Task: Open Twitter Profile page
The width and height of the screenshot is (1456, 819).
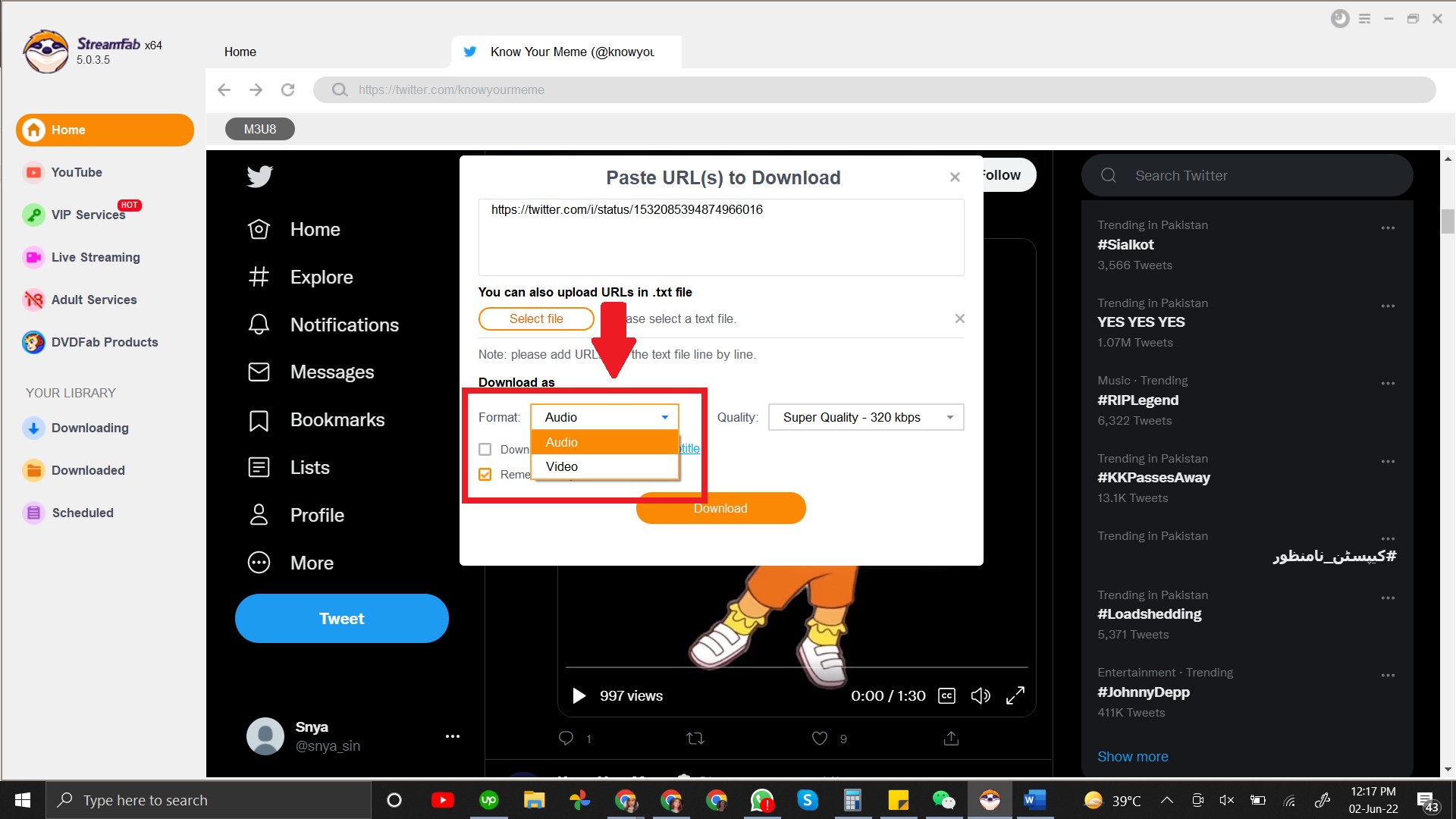Action: 296,515
